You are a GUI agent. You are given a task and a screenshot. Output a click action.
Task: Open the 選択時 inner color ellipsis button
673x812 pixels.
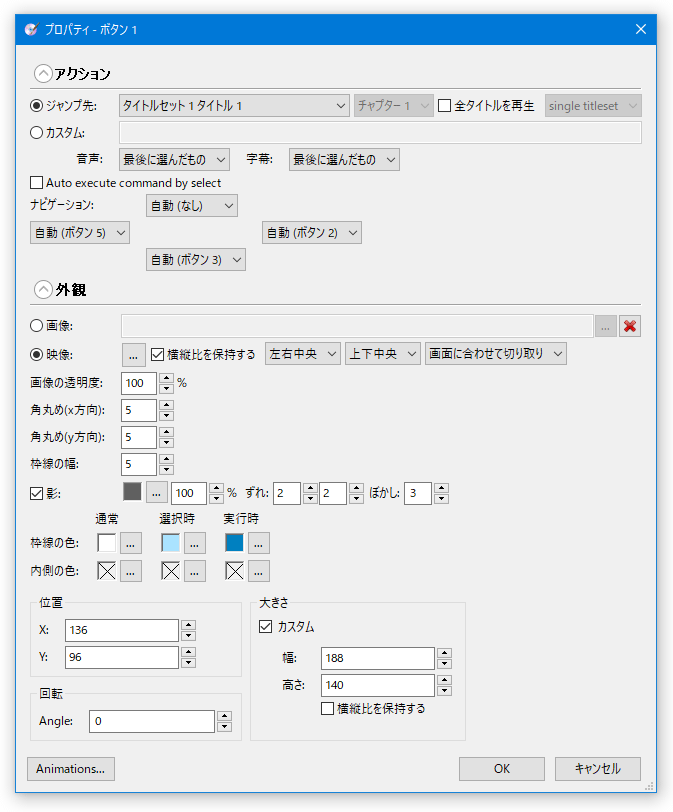[195, 571]
